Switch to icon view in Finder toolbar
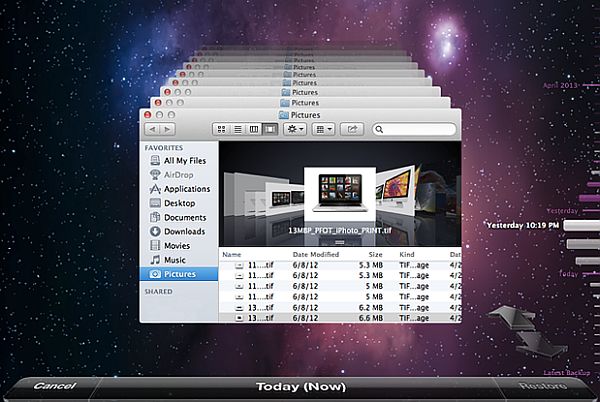 pos(221,129)
